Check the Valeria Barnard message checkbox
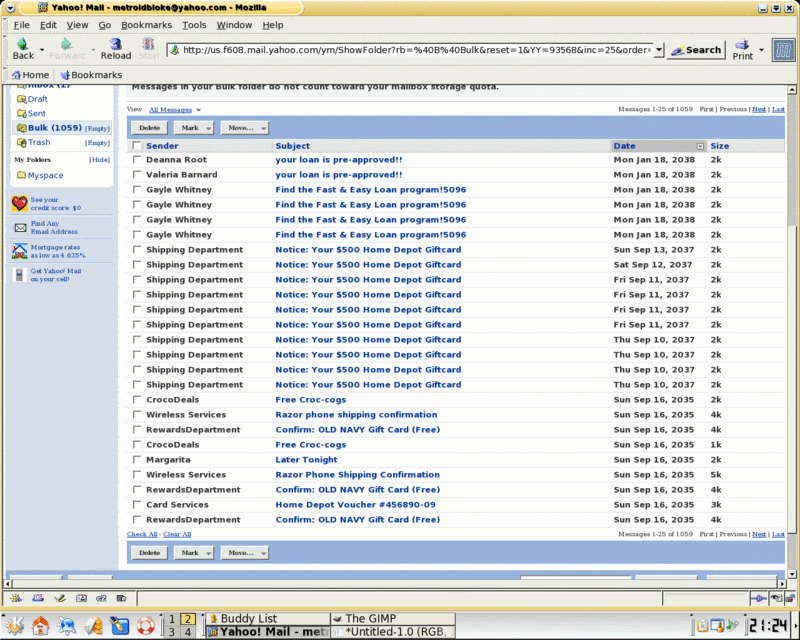 click(137, 175)
